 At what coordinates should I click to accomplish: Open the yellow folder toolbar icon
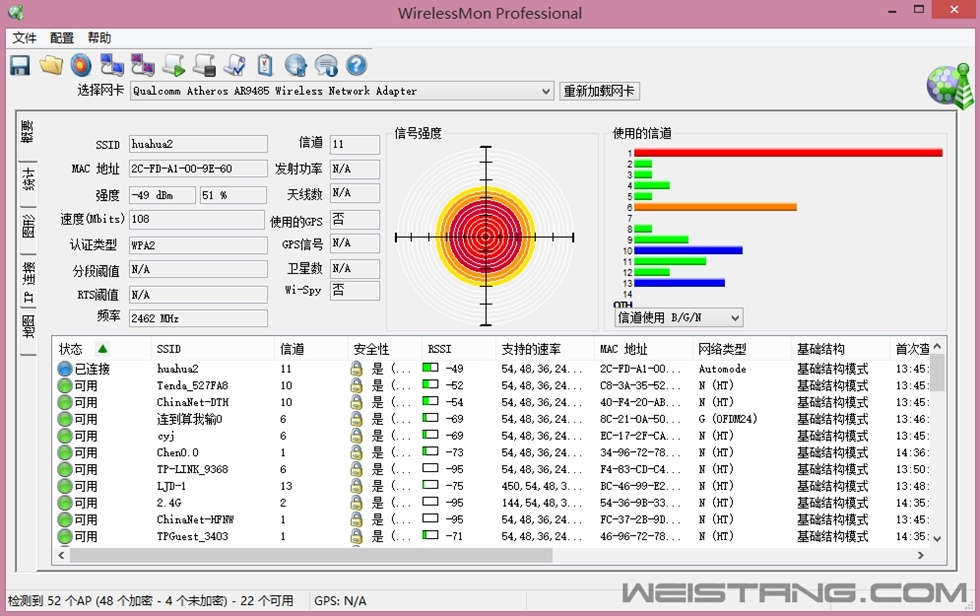click(x=51, y=66)
